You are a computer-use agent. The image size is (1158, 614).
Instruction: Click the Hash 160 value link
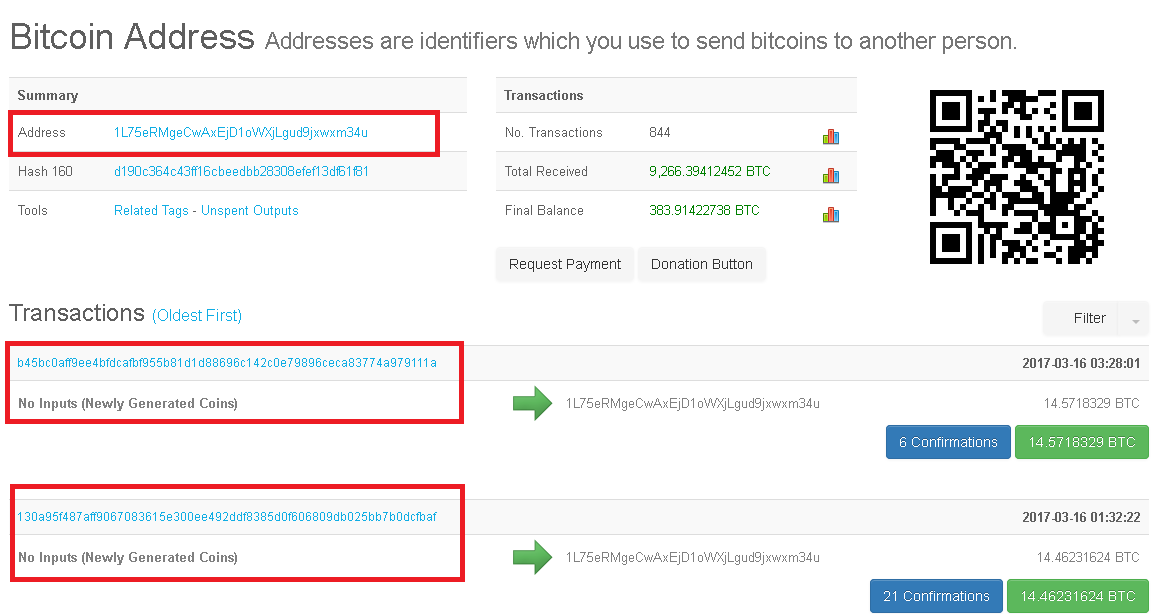(x=241, y=172)
